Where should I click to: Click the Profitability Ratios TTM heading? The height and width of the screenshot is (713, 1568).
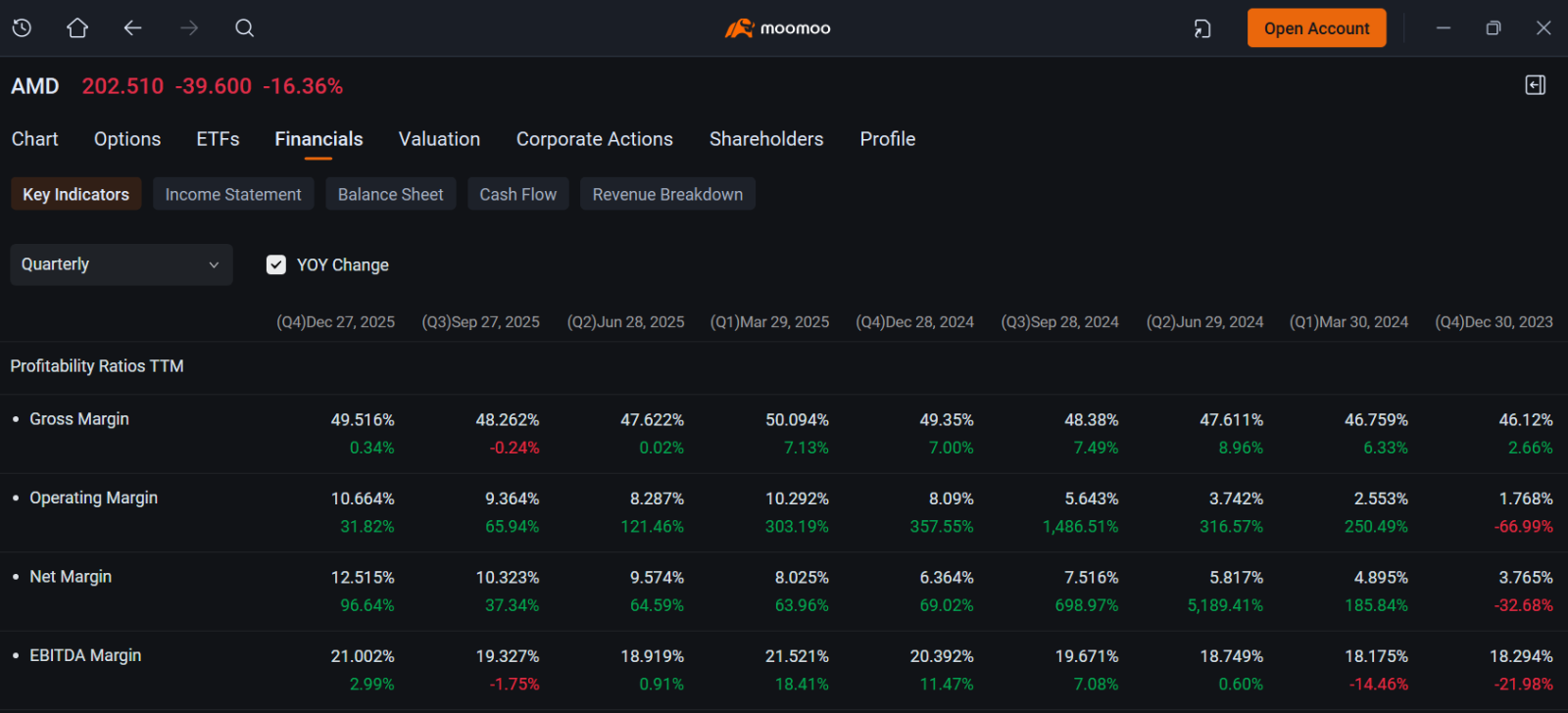97,366
